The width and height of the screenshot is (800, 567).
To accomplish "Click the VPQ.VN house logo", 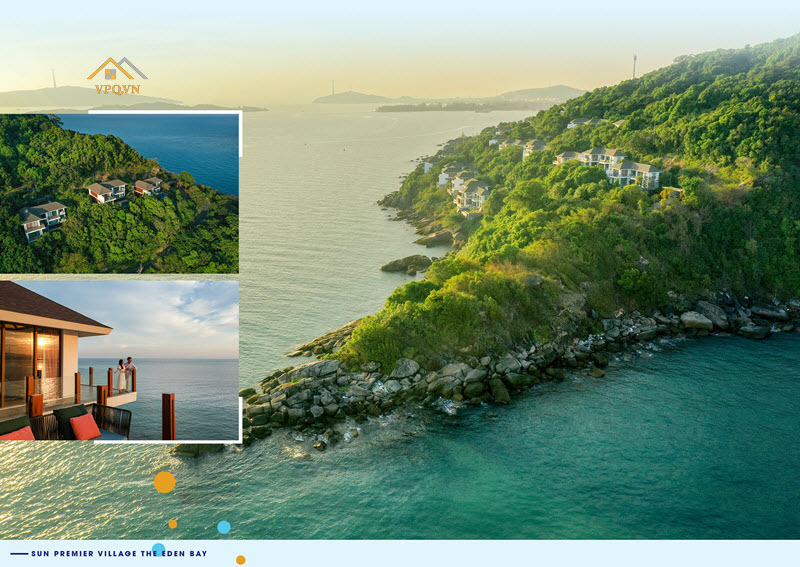I will (x=117, y=76).
